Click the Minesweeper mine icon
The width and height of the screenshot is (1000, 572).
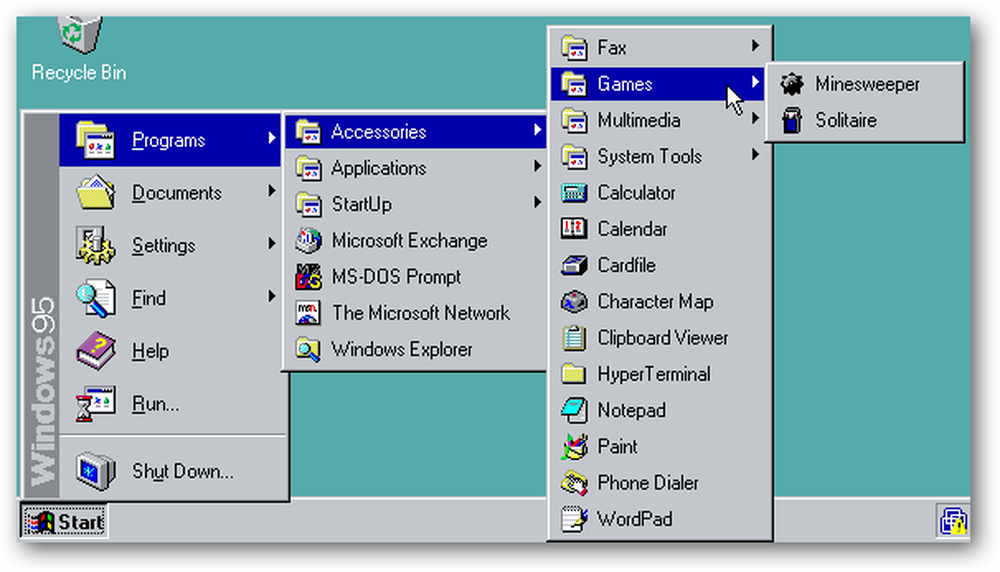point(792,84)
